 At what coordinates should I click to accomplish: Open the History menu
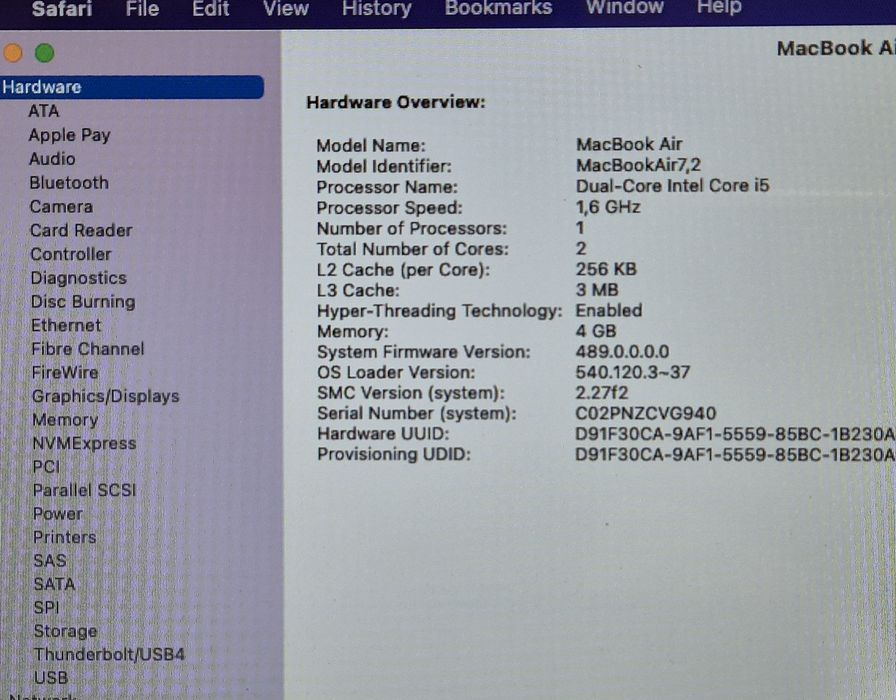pyautogui.click(x=377, y=9)
